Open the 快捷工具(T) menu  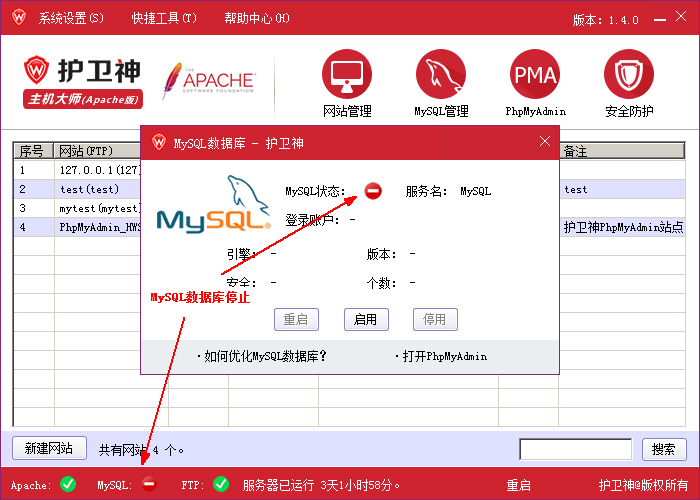coord(164,19)
